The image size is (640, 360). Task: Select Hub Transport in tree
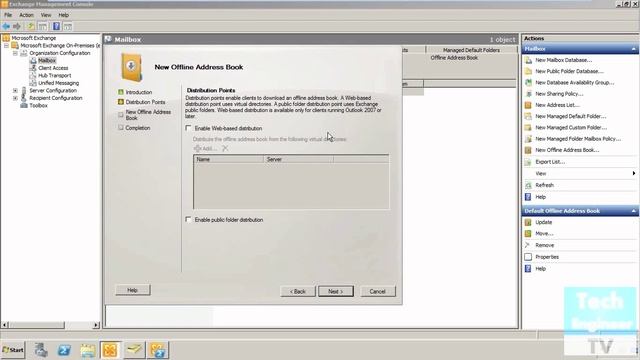55,76
